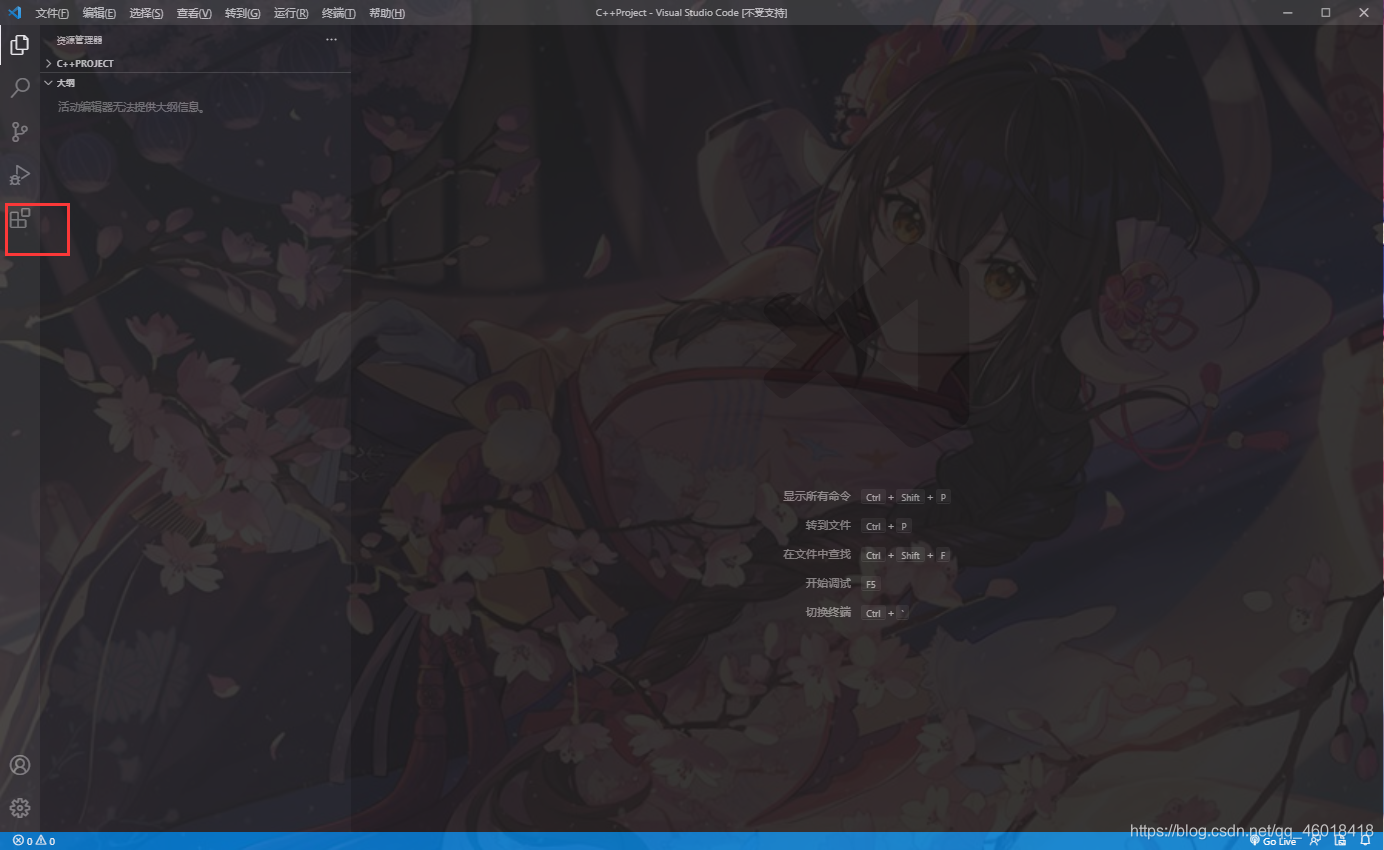
Task: Open the Accounts menu icon
Action: 19,765
